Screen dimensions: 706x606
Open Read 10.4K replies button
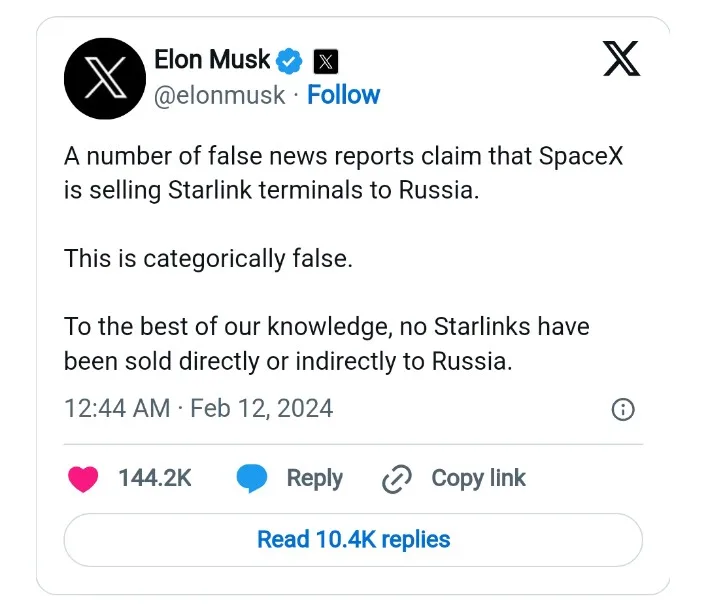[x=353, y=540]
